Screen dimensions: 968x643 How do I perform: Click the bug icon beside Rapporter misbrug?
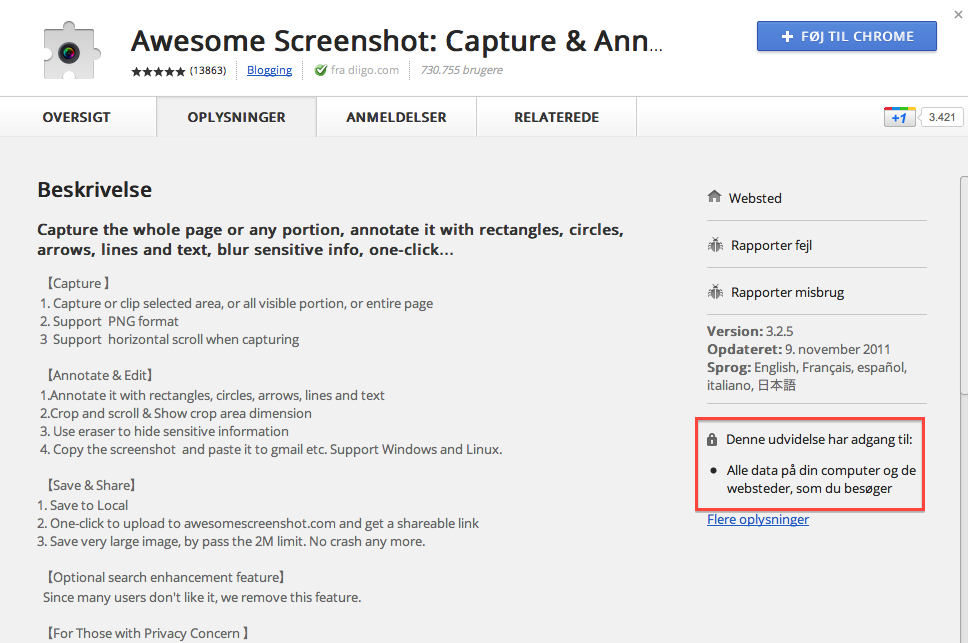point(714,292)
